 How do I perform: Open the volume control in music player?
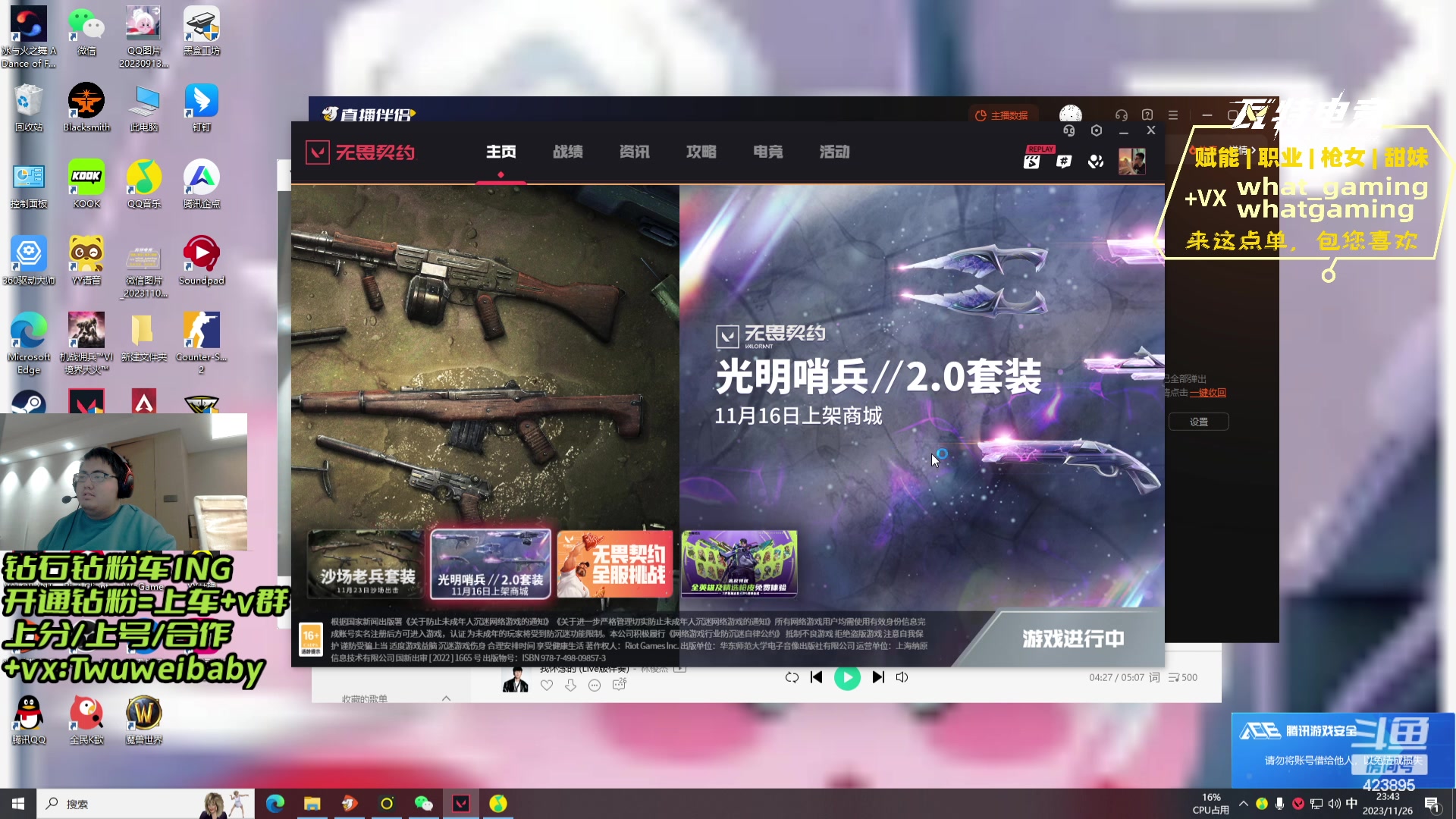[x=902, y=677]
